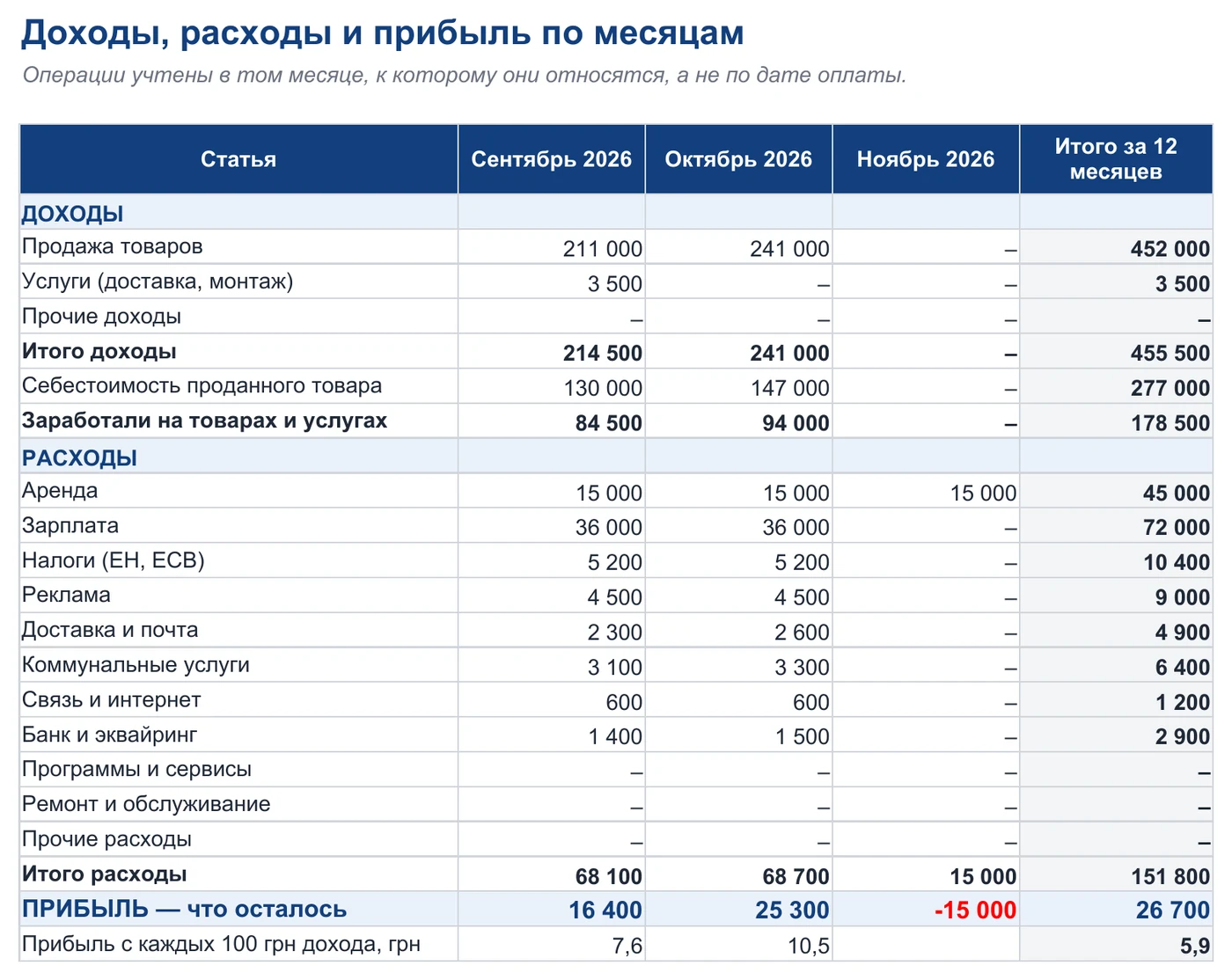The height and width of the screenshot is (980, 1232).
Task: Click the "Ремонт и обслуживание" row label
Action: (x=146, y=804)
